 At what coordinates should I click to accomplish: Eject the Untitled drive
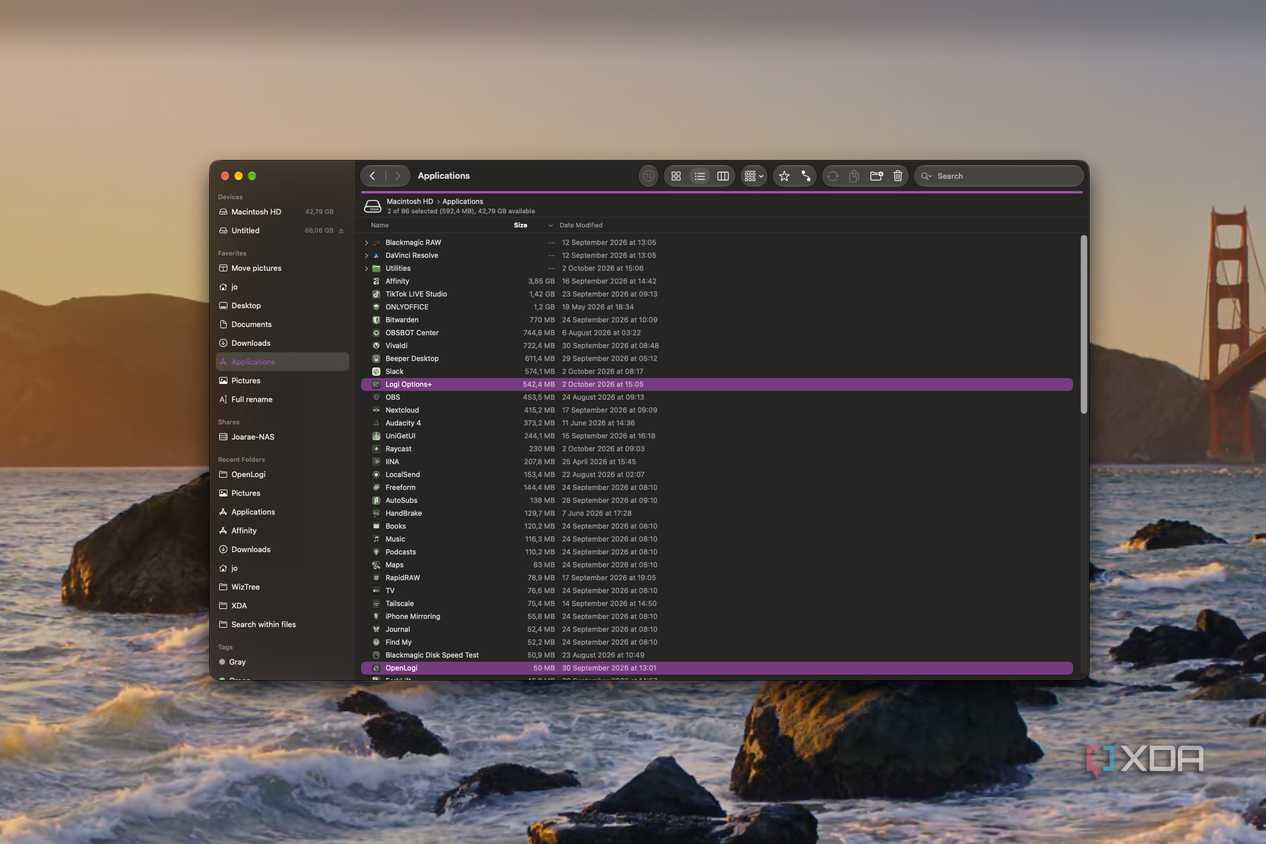pyautogui.click(x=341, y=231)
